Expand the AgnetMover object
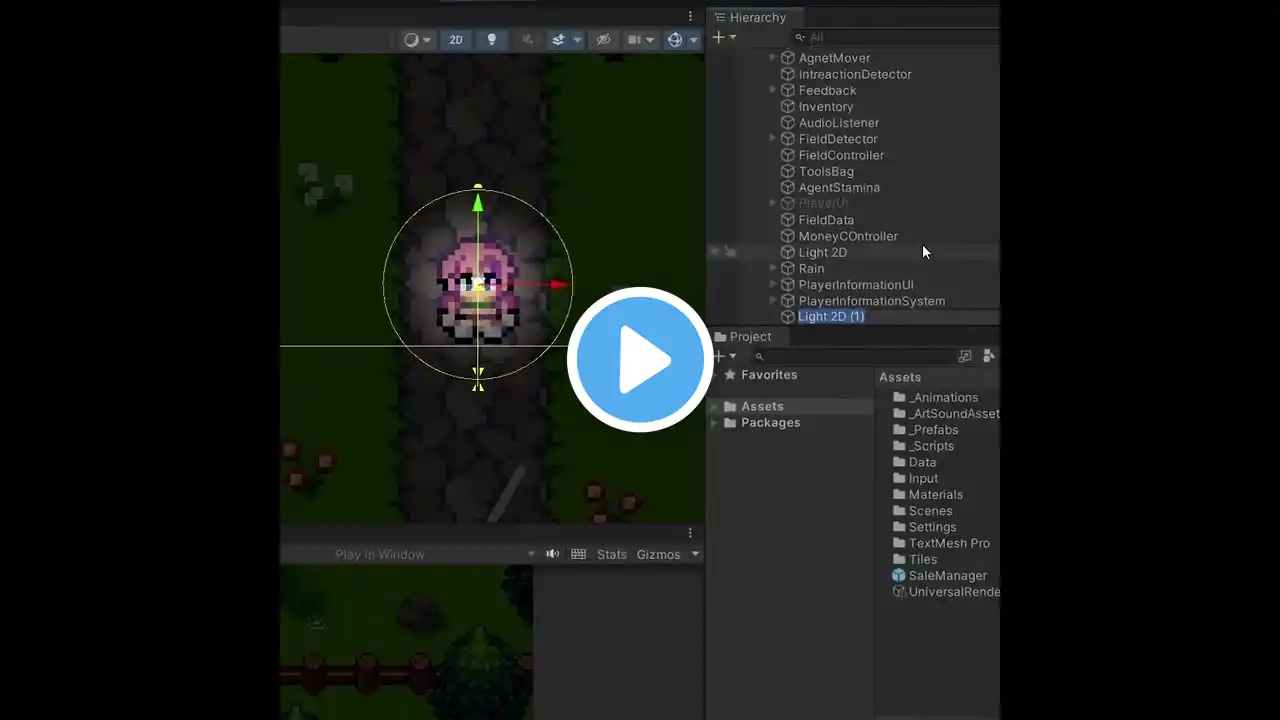 click(773, 58)
